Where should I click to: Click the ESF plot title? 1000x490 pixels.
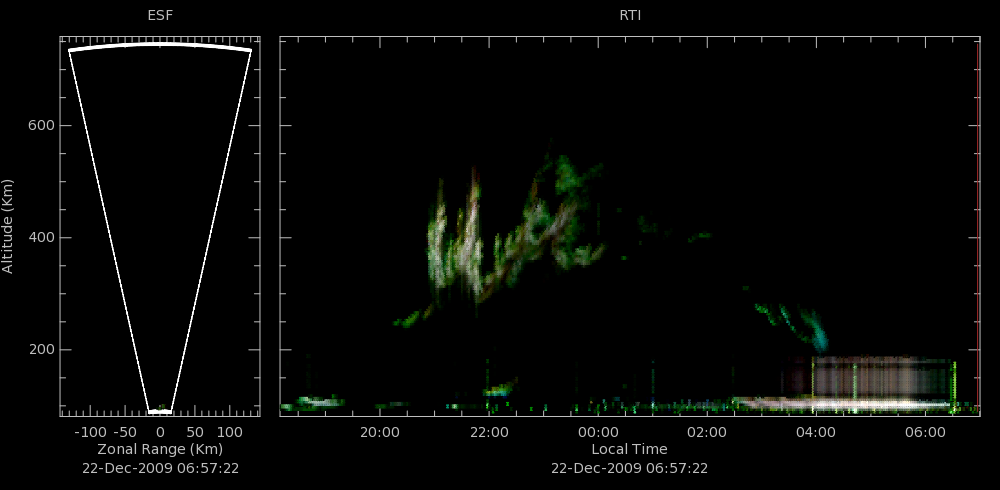[160, 16]
